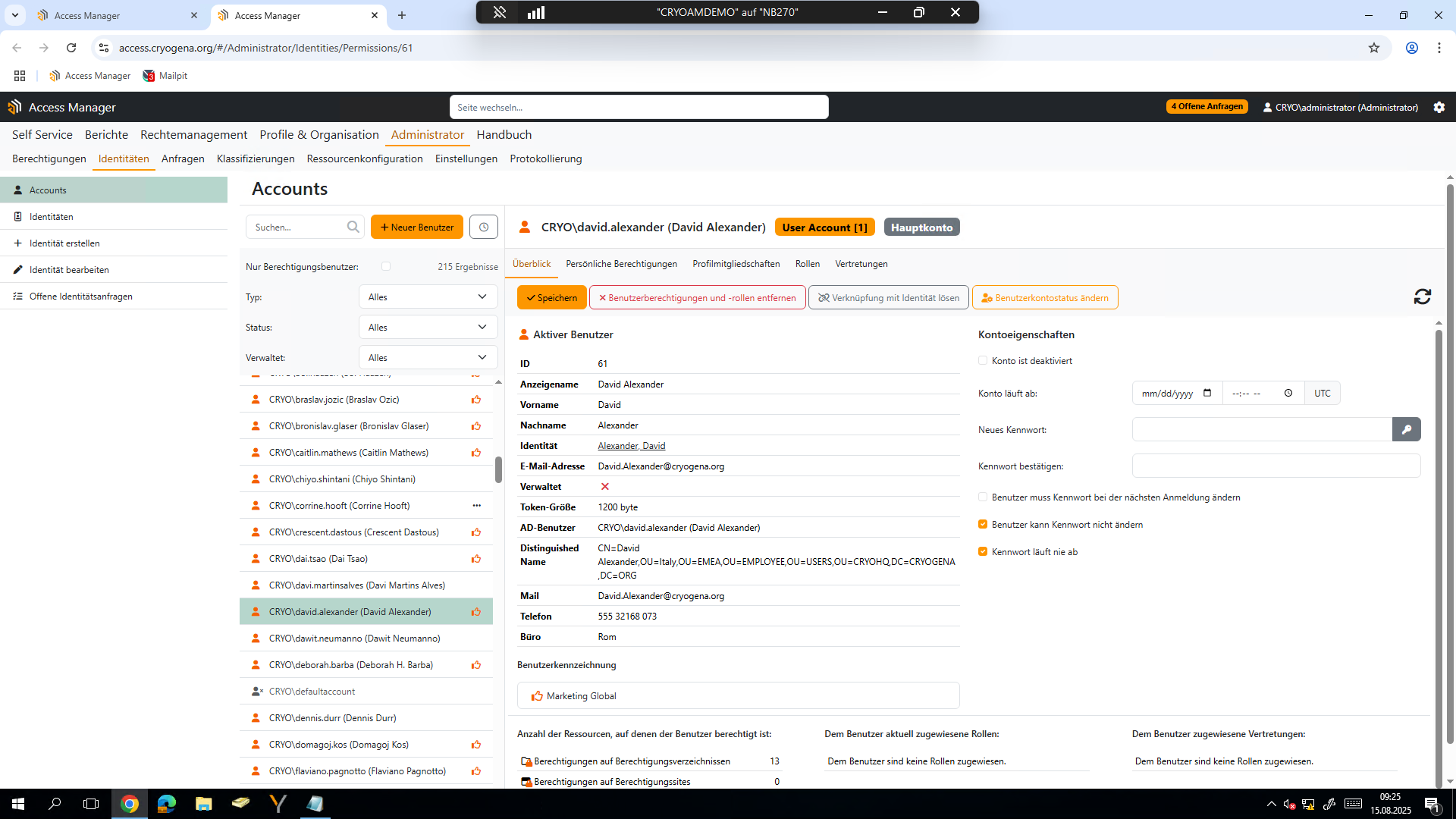Expand the Status filter dropdown
The width and height of the screenshot is (1456, 819).
click(x=428, y=327)
